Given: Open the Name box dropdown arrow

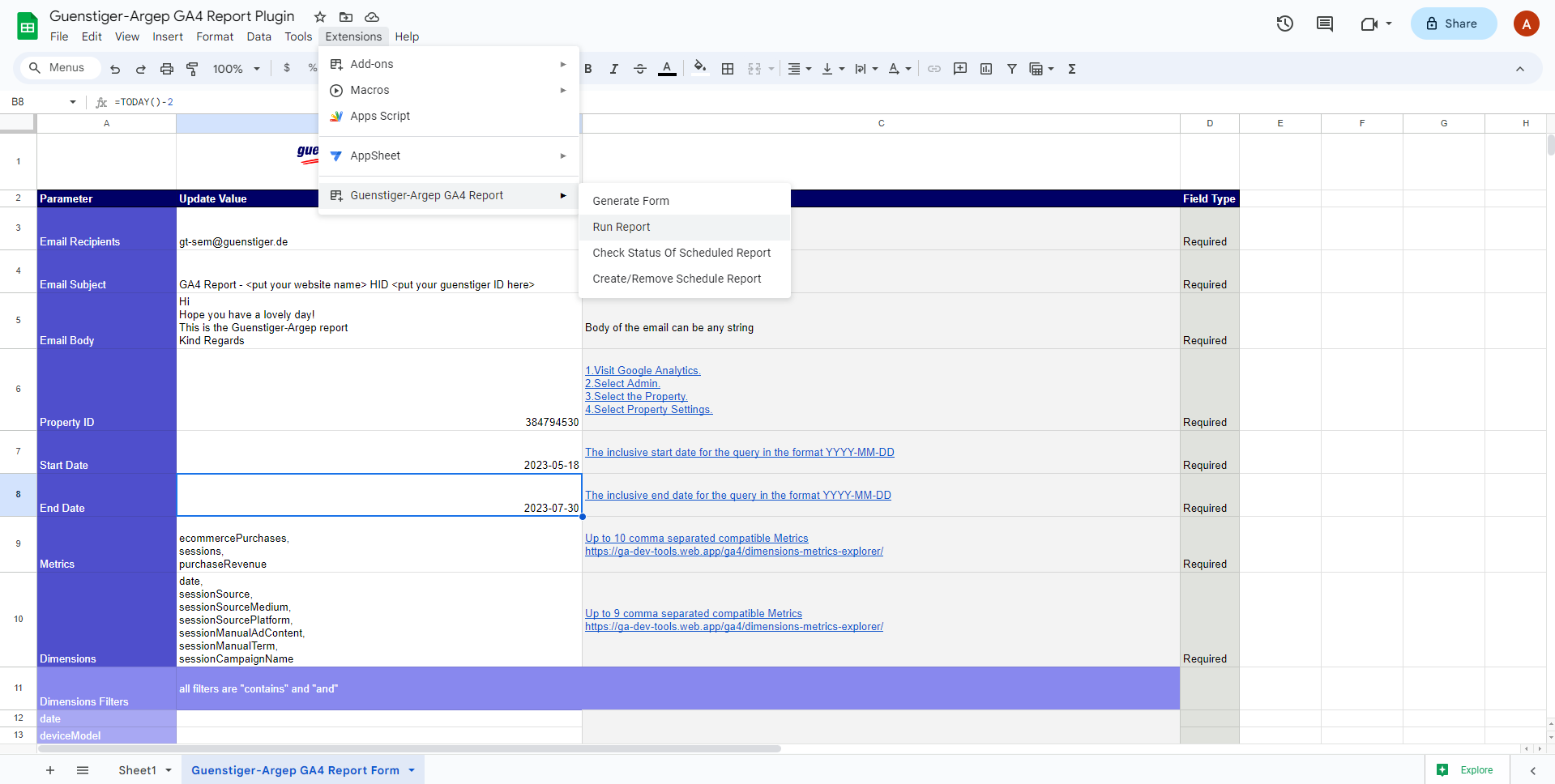Looking at the screenshot, I should coord(73,102).
